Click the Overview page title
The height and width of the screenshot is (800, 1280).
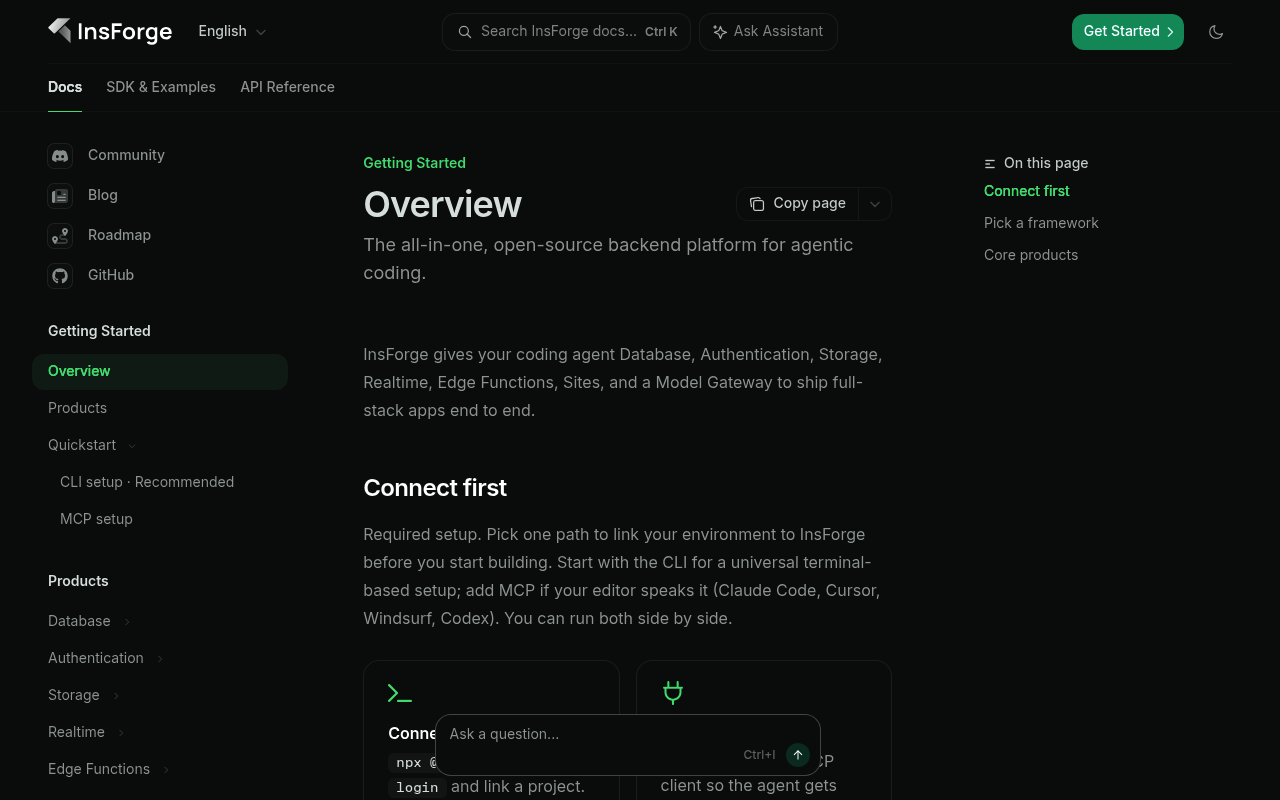[x=442, y=204]
